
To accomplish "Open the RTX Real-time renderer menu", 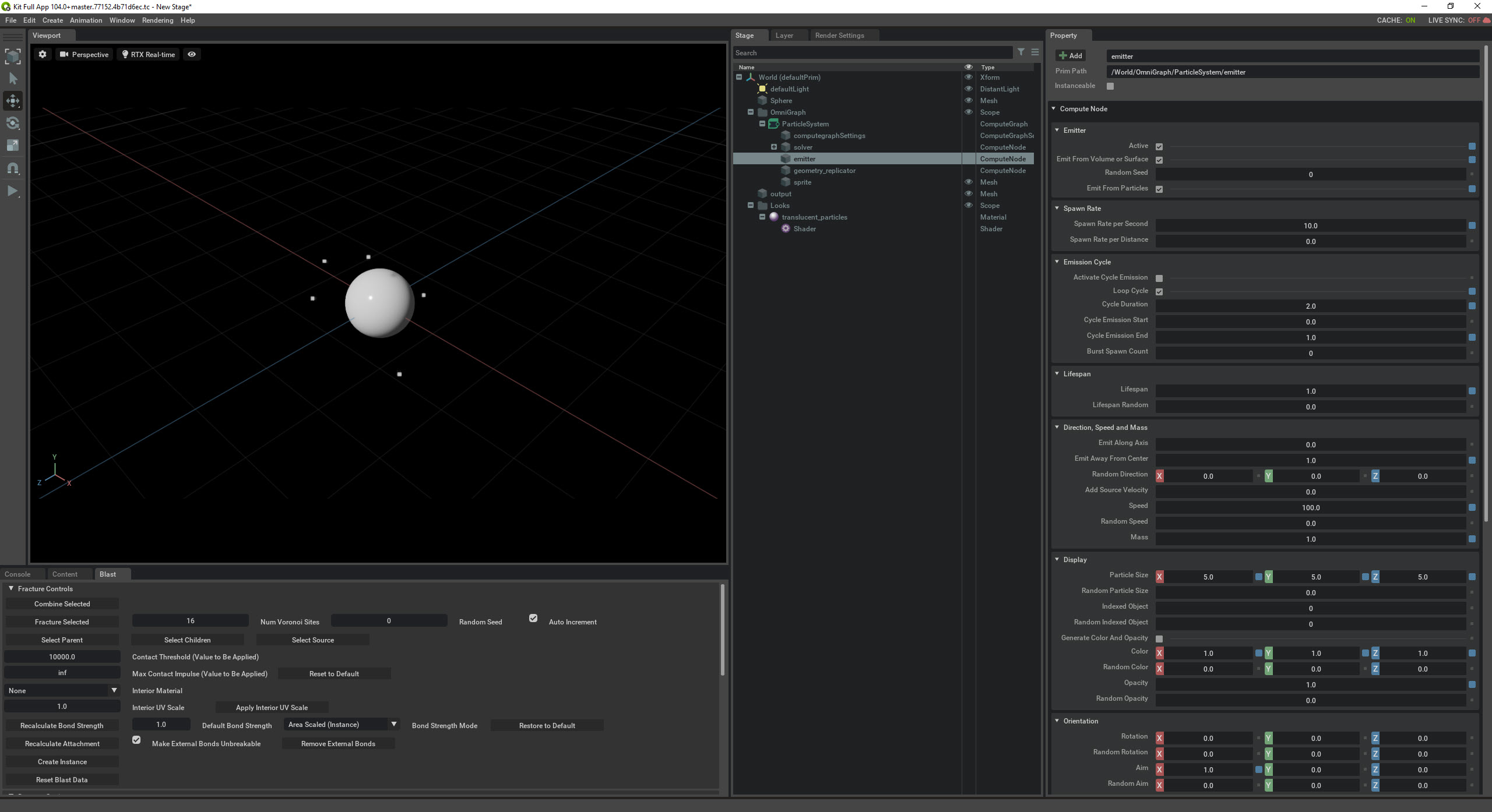I will click(148, 54).
